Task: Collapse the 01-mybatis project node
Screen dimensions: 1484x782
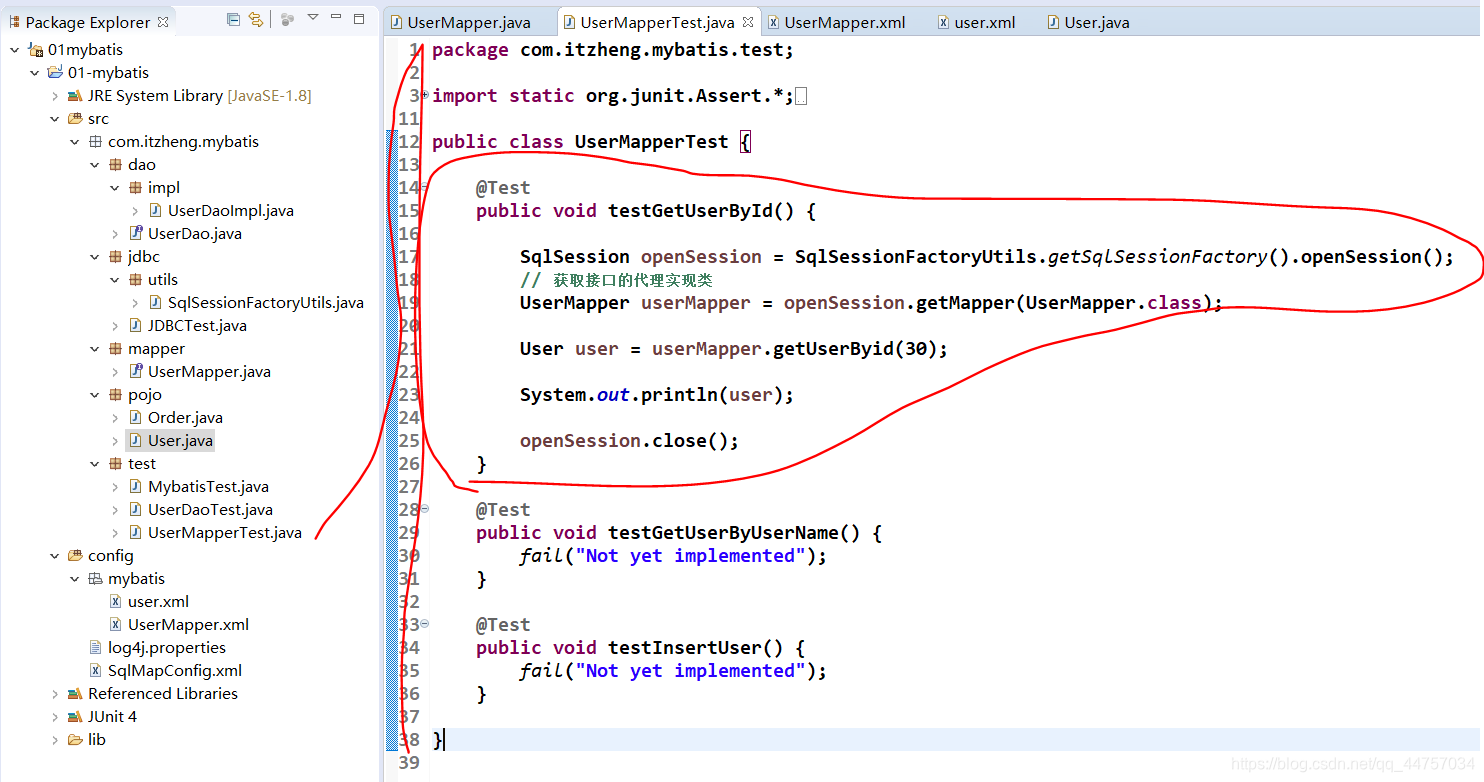Action: pos(34,73)
